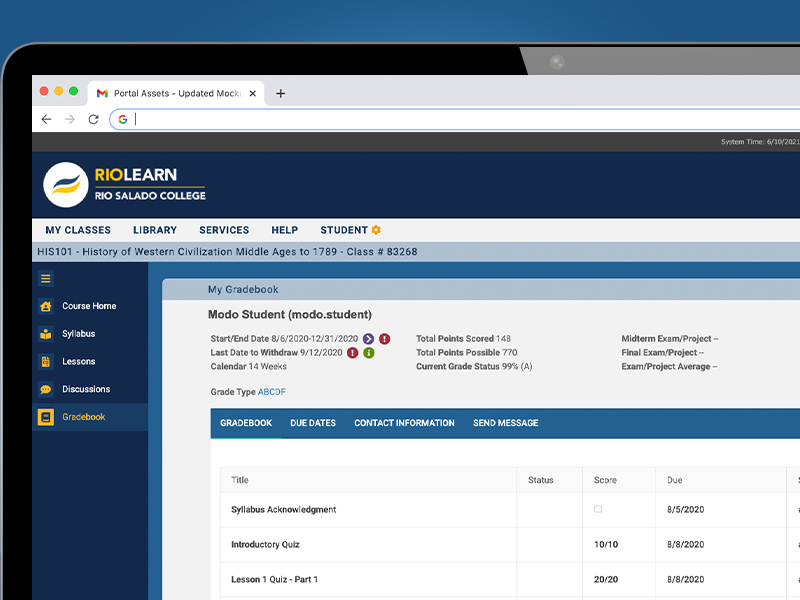Open the ABCDF grade type link

[271, 392]
